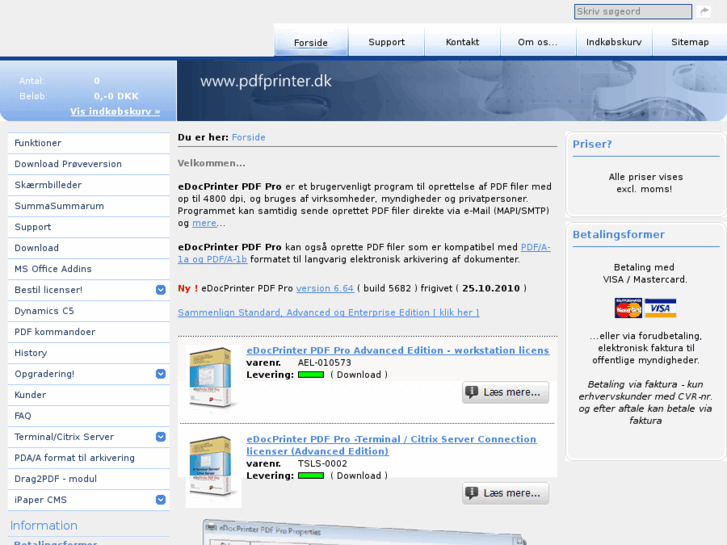Open the Sitemap tab
The height and width of the screenshot is (545, 727).
point(690,42)
